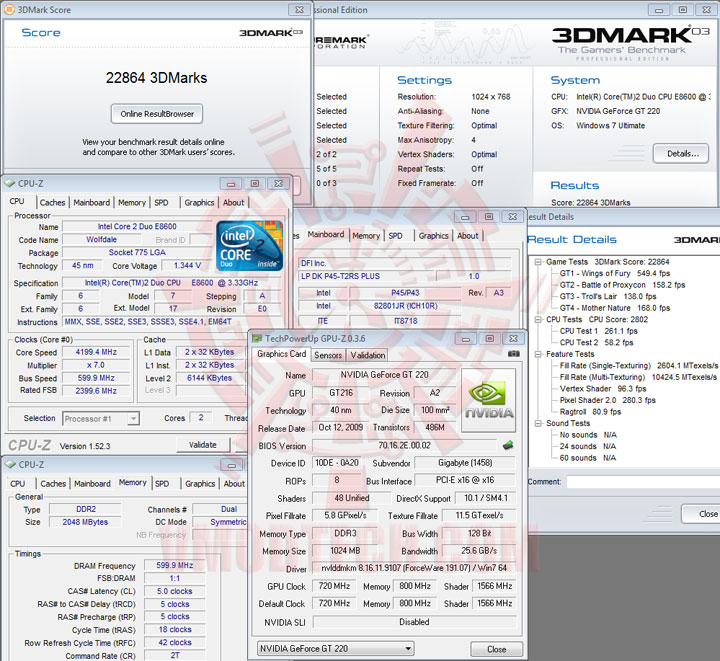Screen dimensions: 720x661
Task: Select GT1 - Wings of Fury result row
Action: 614,274
